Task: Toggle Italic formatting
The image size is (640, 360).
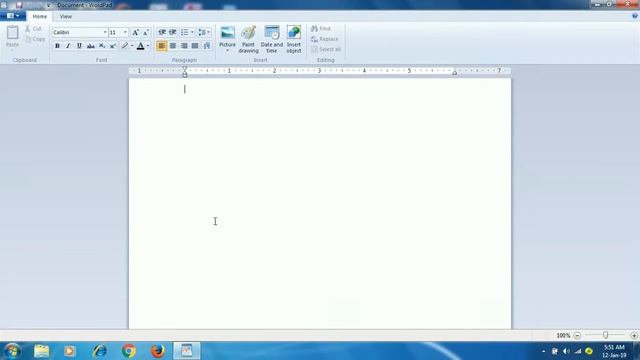Action: tap(68, 46)
